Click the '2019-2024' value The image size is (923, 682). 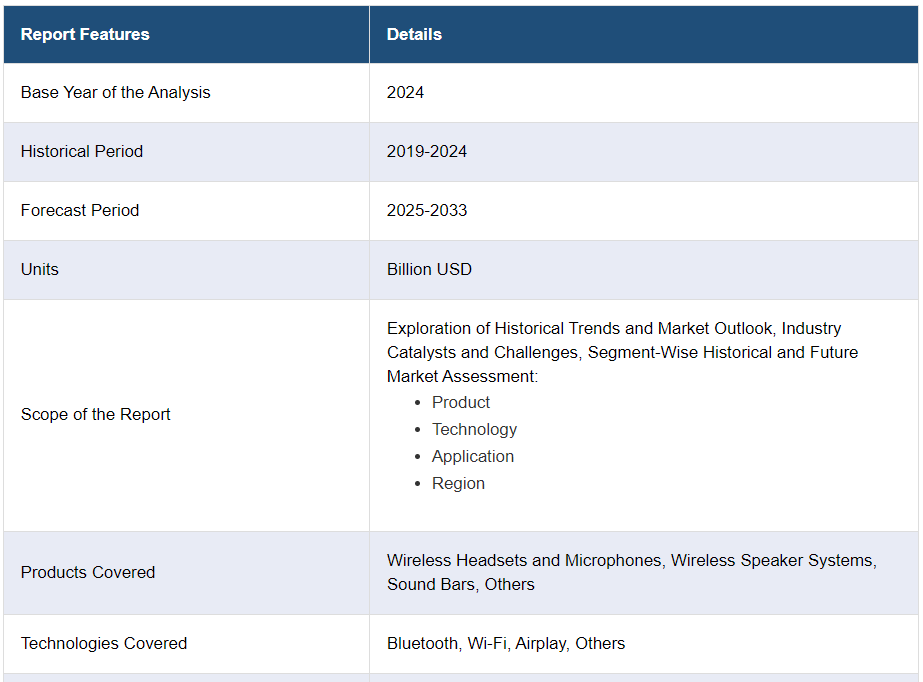[427, 151]
